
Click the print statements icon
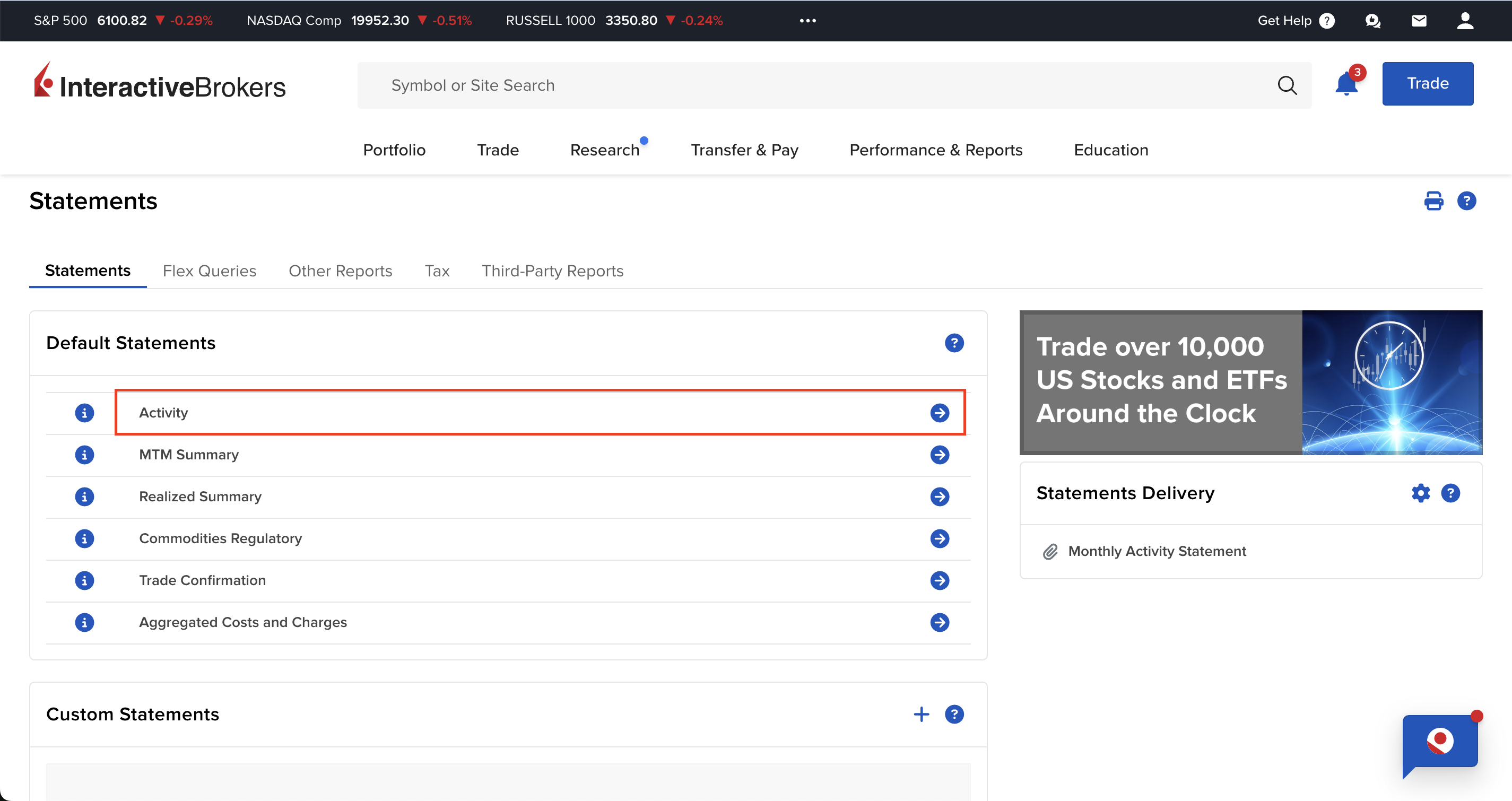(1433, 201)
